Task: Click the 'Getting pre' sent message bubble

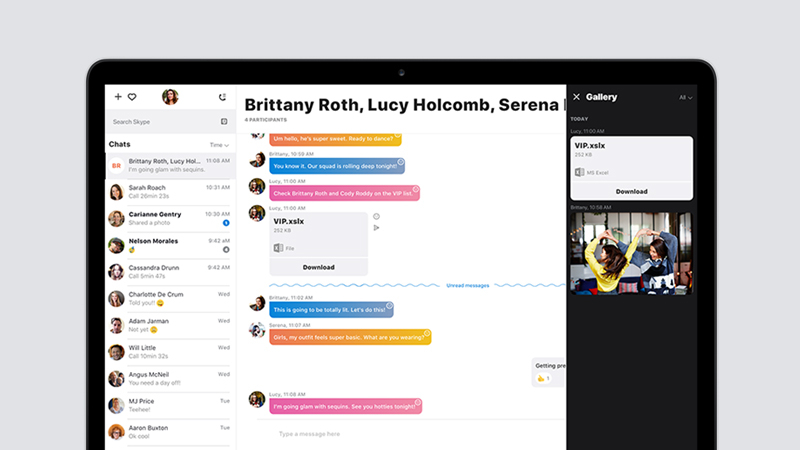Action: tap(549, 372)
